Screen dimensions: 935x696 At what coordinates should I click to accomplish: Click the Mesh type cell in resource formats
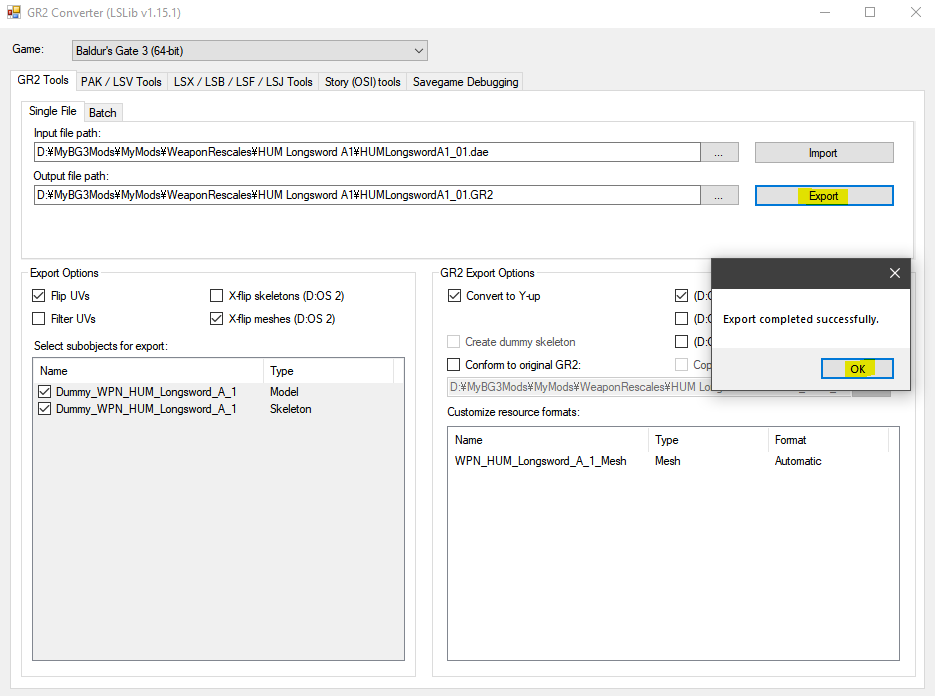[x=667, y=461]
